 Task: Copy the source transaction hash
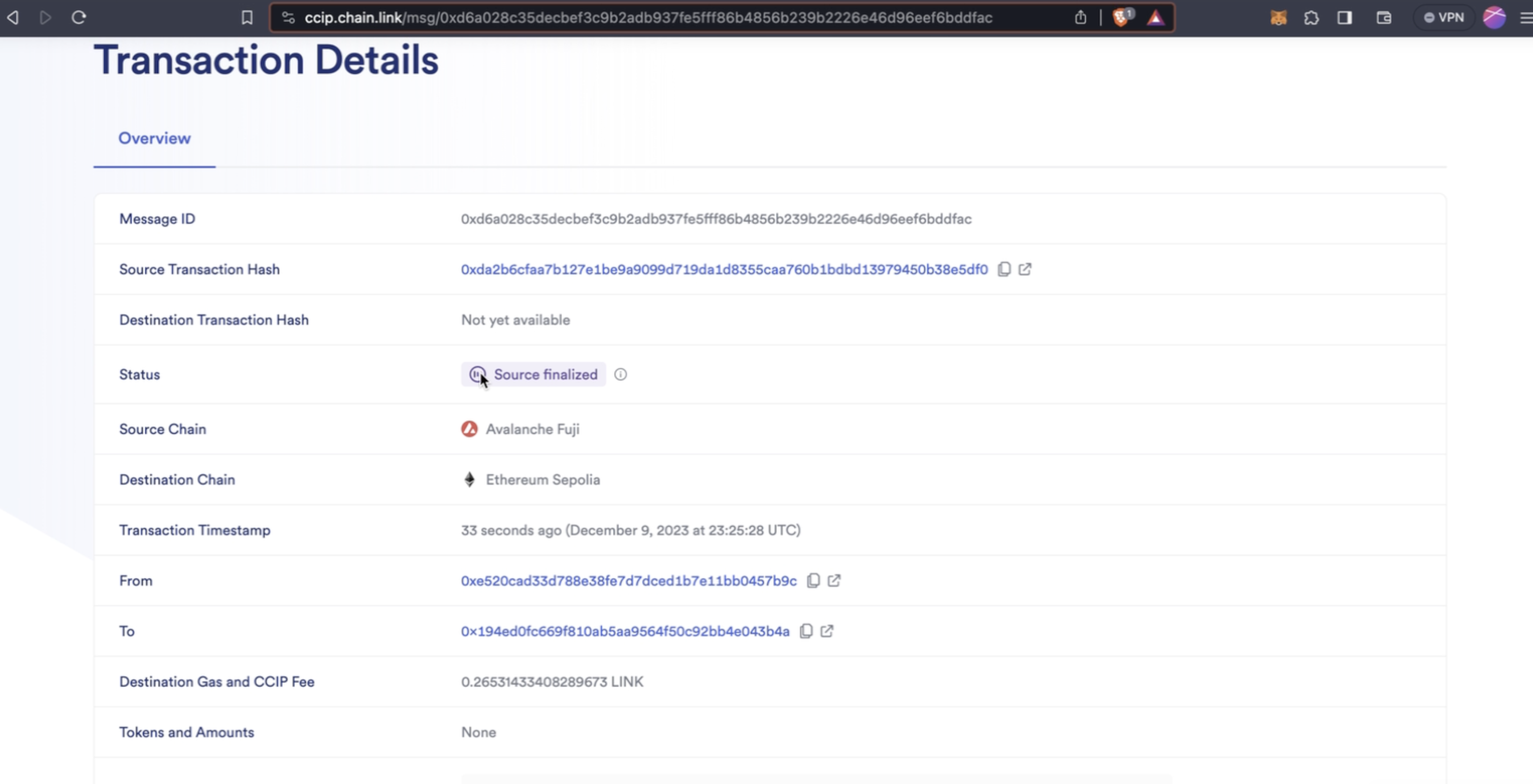click(x=1004, y=269)
